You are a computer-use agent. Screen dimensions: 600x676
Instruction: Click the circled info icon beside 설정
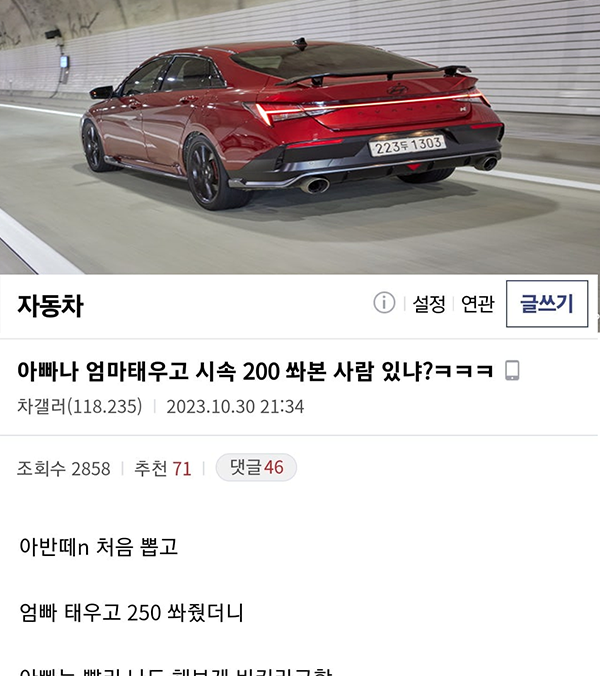[x=384, y=303]
